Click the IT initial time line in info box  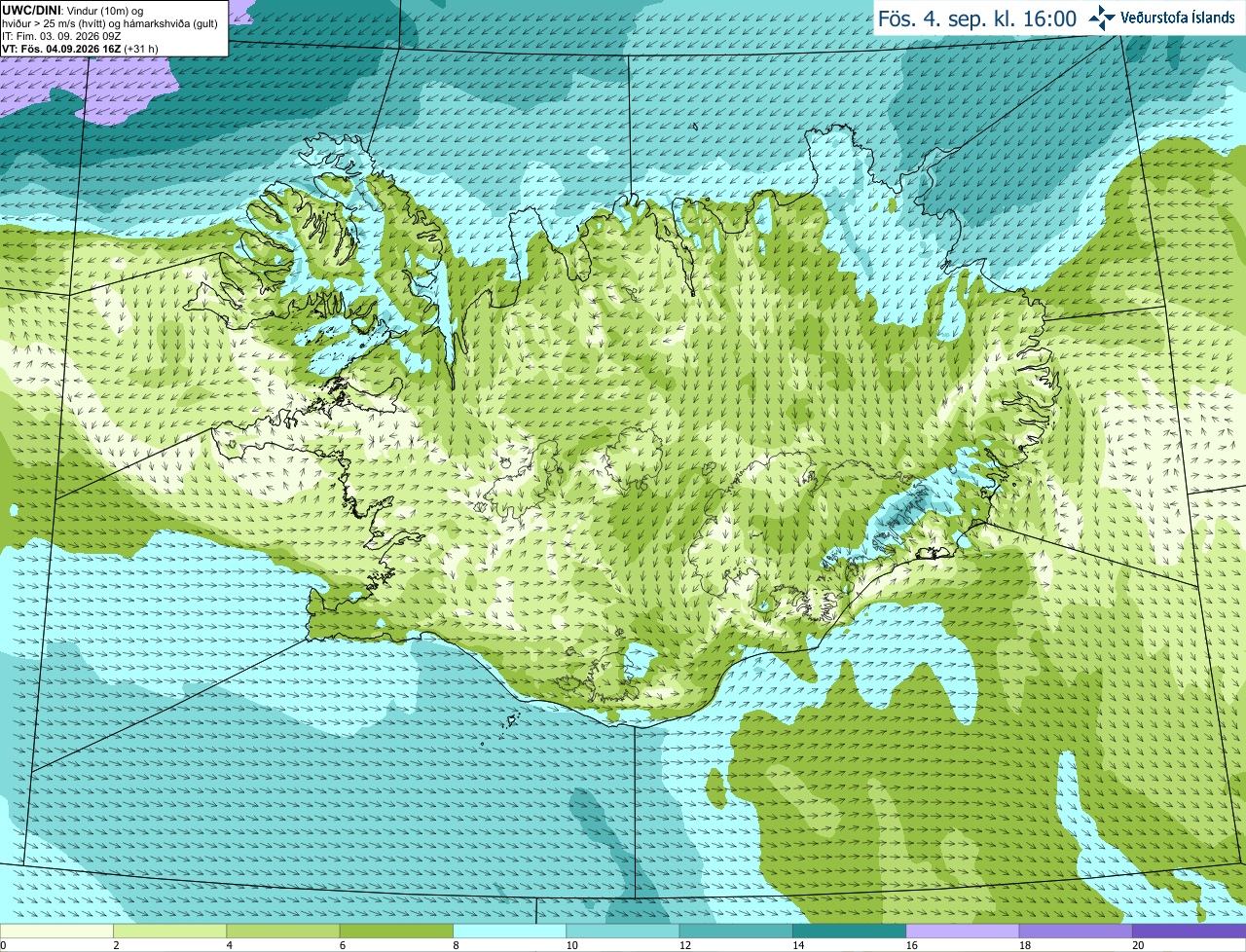pos(60,36)
